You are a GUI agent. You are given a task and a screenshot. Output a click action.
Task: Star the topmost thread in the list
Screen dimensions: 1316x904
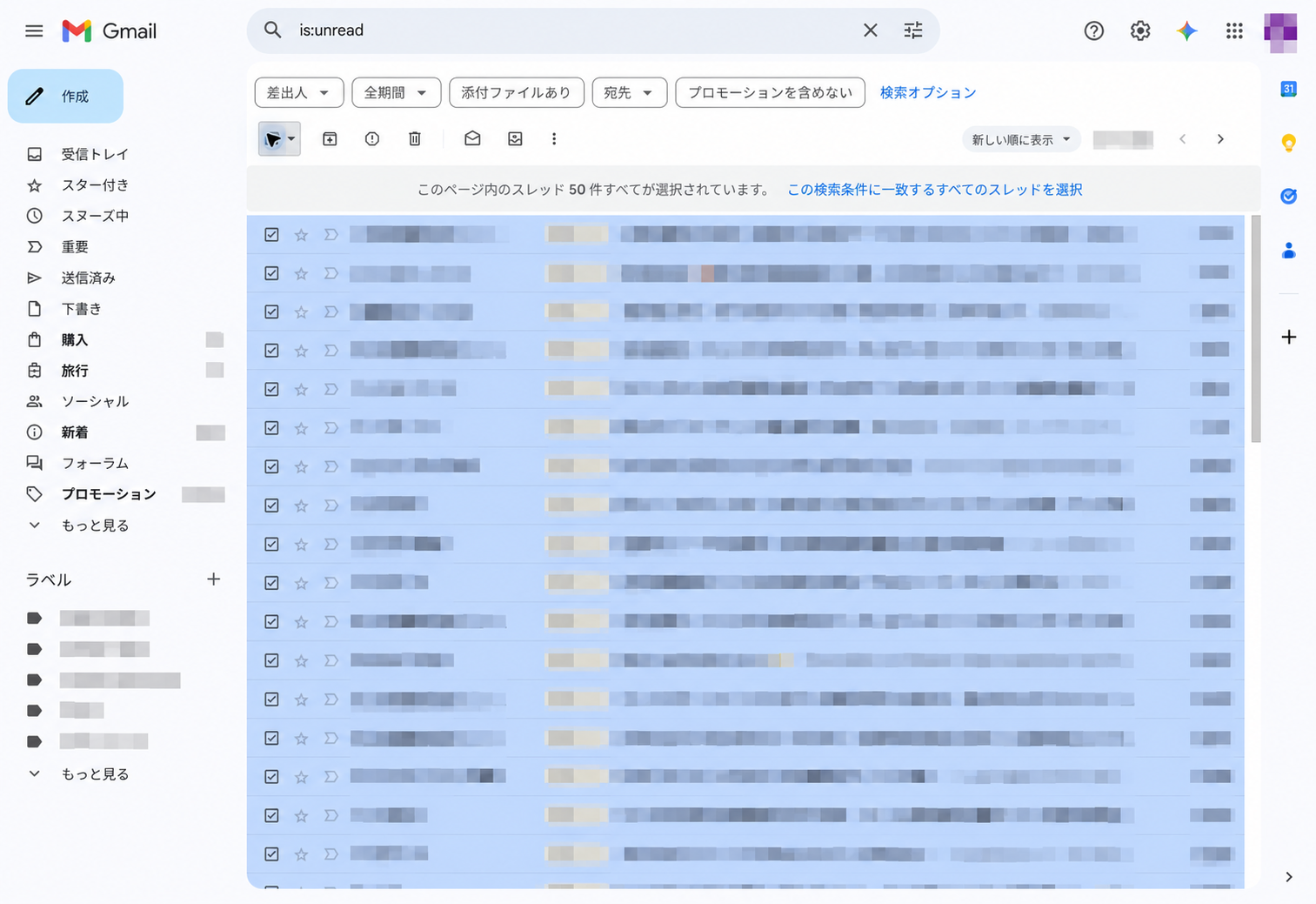pos(301,235)
